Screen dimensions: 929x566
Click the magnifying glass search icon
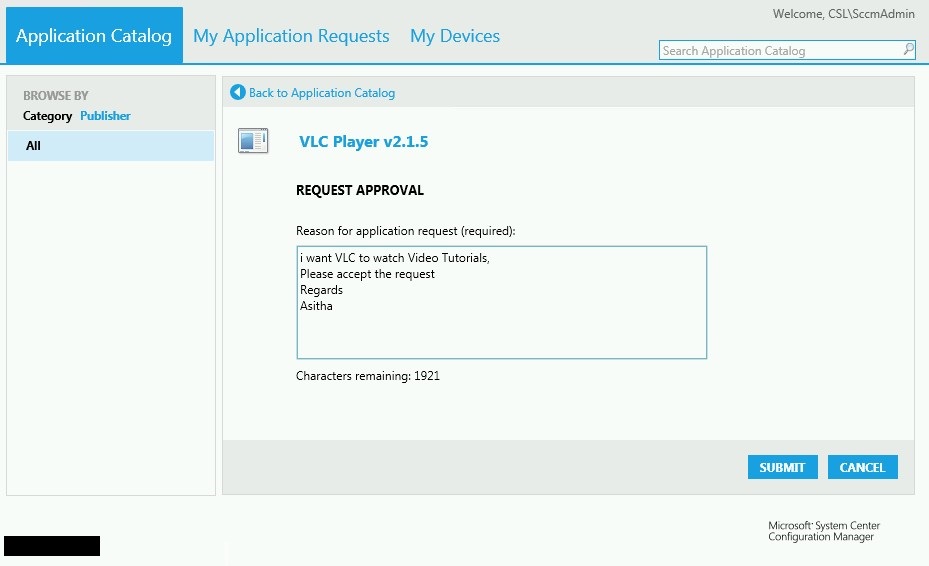pyautogui.click(x=908, y=50)
